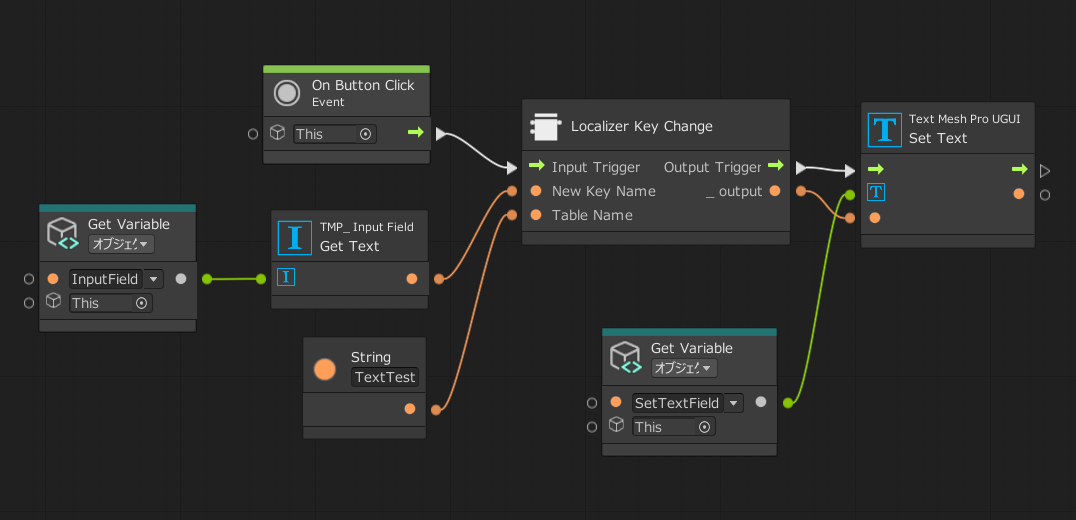Click the On Button Click event circle icon
This screenshot has width=1076, height=520.
pyautogui.click(x=287, y=93)
